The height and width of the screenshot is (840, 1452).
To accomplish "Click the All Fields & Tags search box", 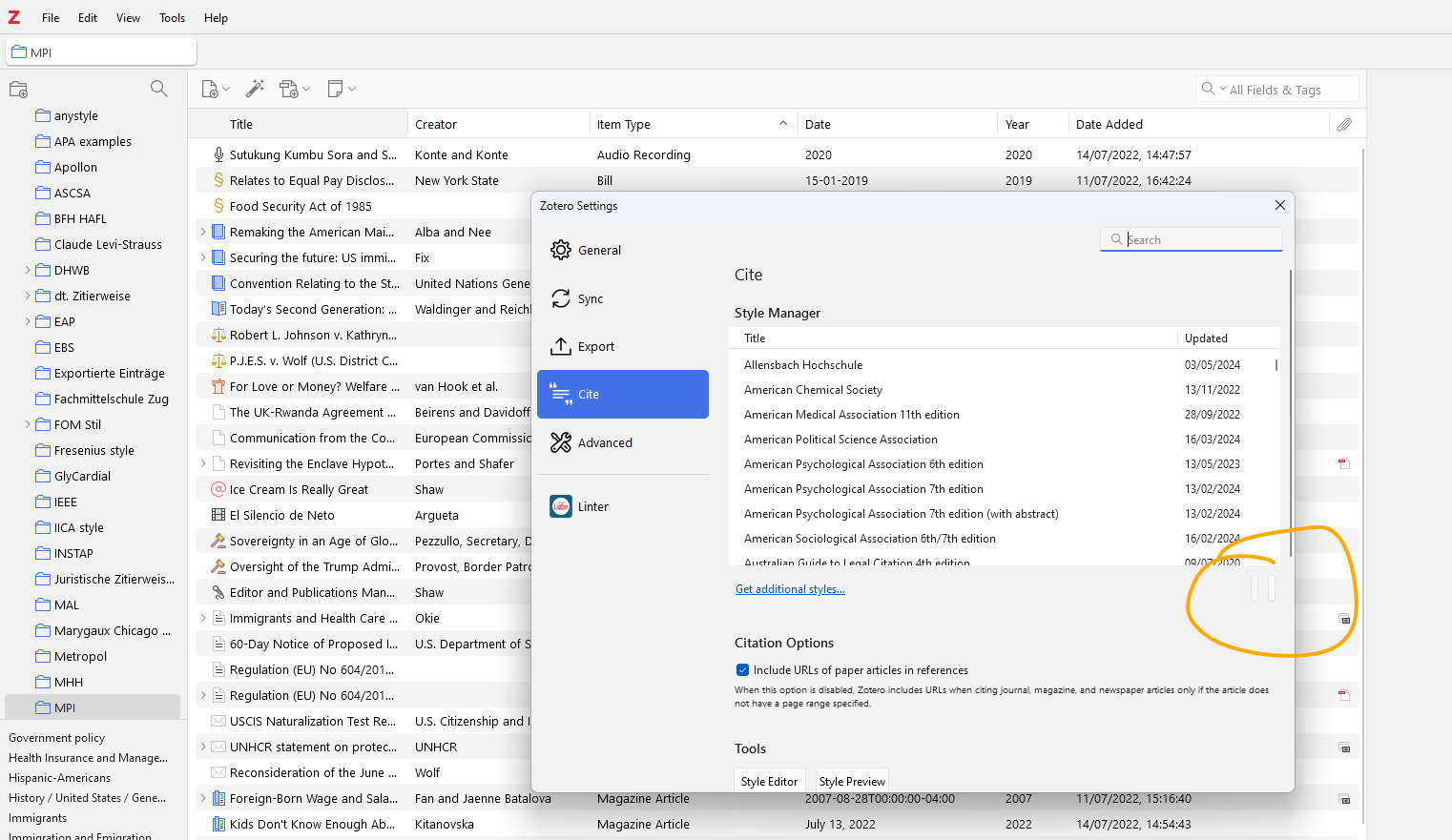I will 1276,90.
